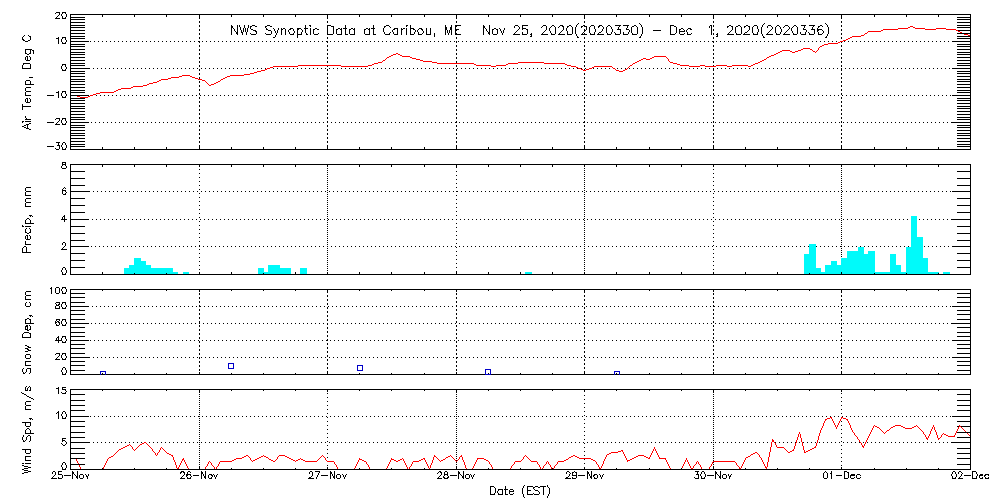This screenshot has width=1000, height=500.
Task: Click the 27-Nov date label on x-axis
Action: pyautogui.click(x=327, y=476)
